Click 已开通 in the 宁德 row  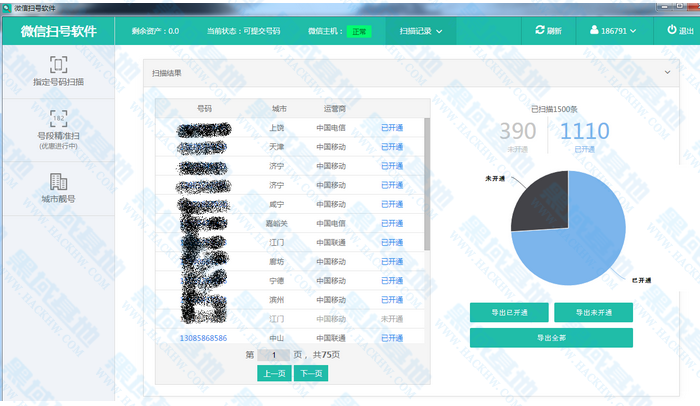[x=392, y=281]
